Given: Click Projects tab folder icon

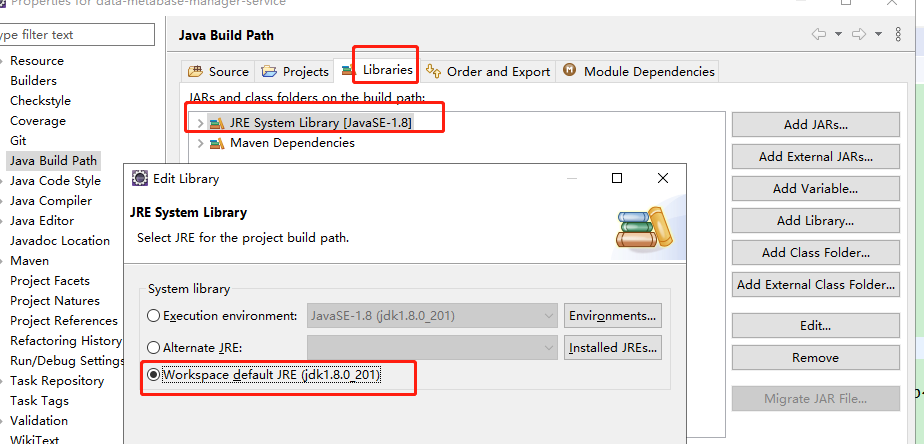Looking at the screenshot, I should click(269, 72).
